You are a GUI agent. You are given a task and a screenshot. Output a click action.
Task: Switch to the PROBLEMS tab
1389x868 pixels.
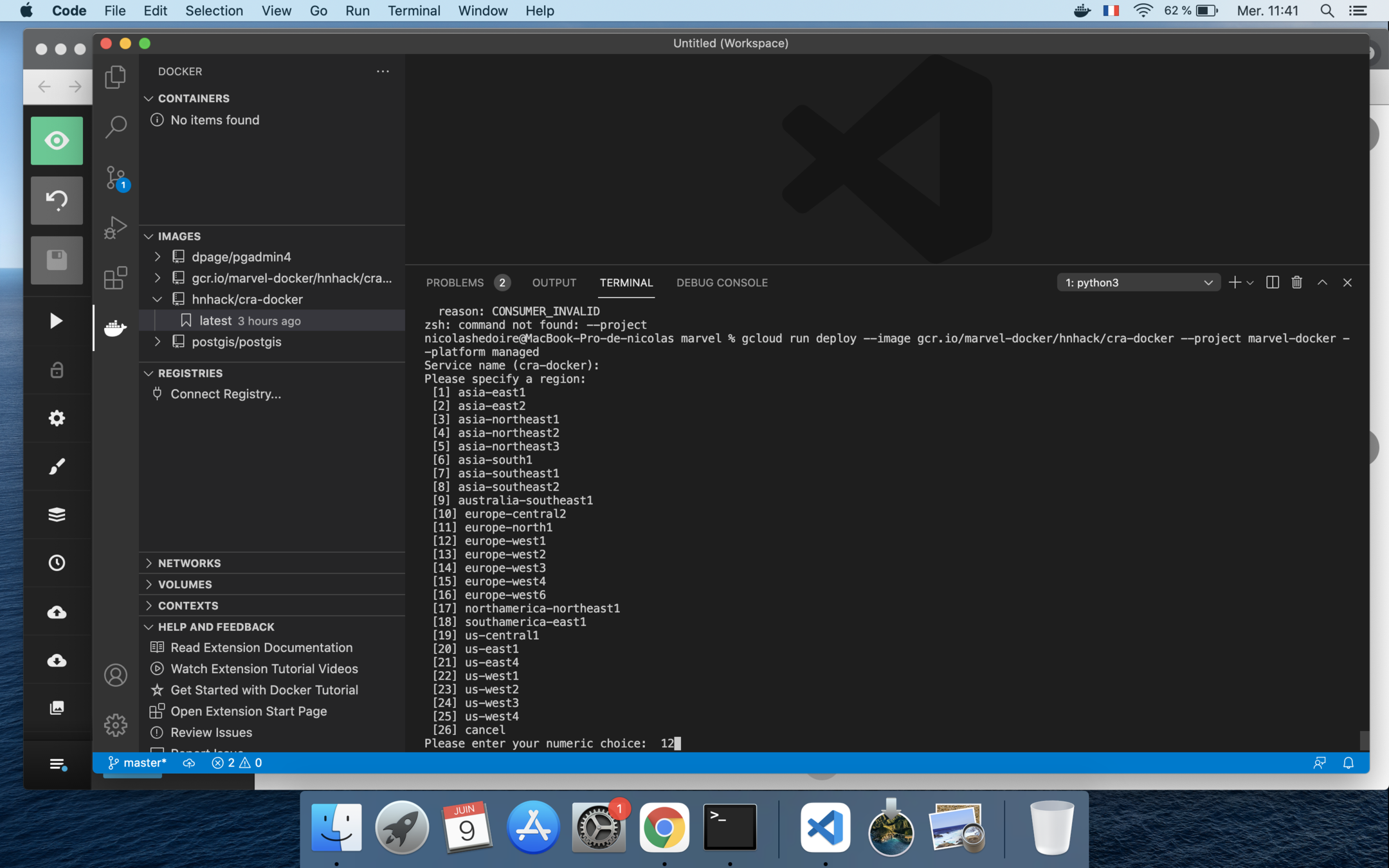coord(455,282)
